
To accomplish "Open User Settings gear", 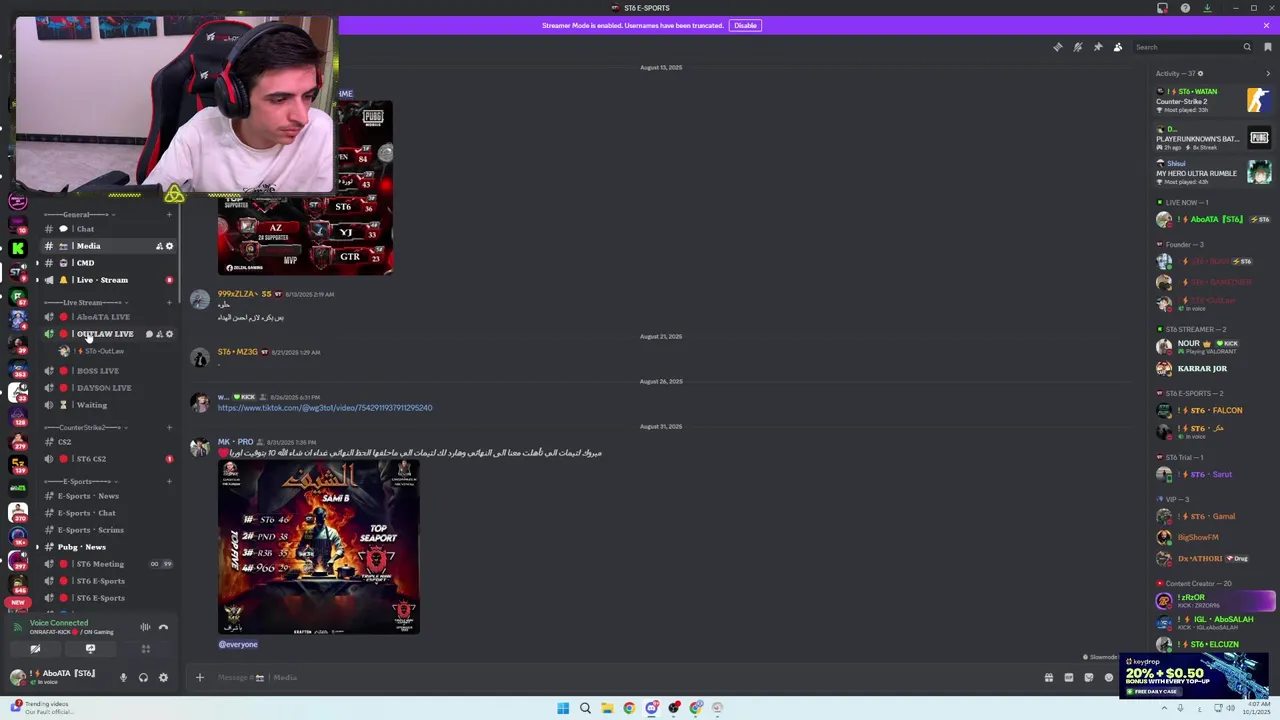I will coord(163,678).
